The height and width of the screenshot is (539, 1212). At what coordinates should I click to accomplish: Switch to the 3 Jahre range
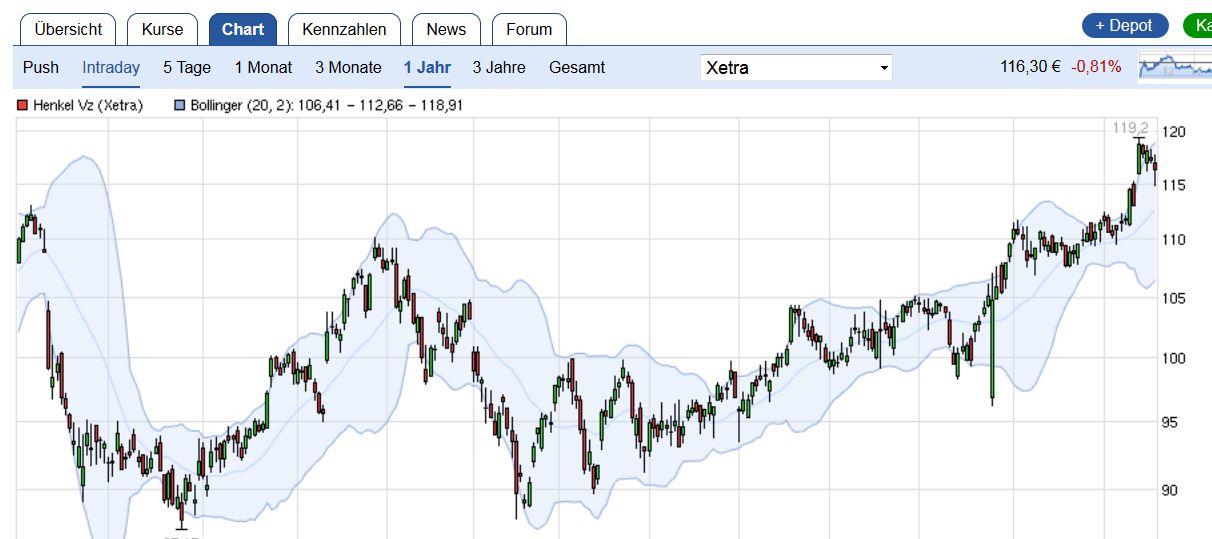tap(499, 68)
